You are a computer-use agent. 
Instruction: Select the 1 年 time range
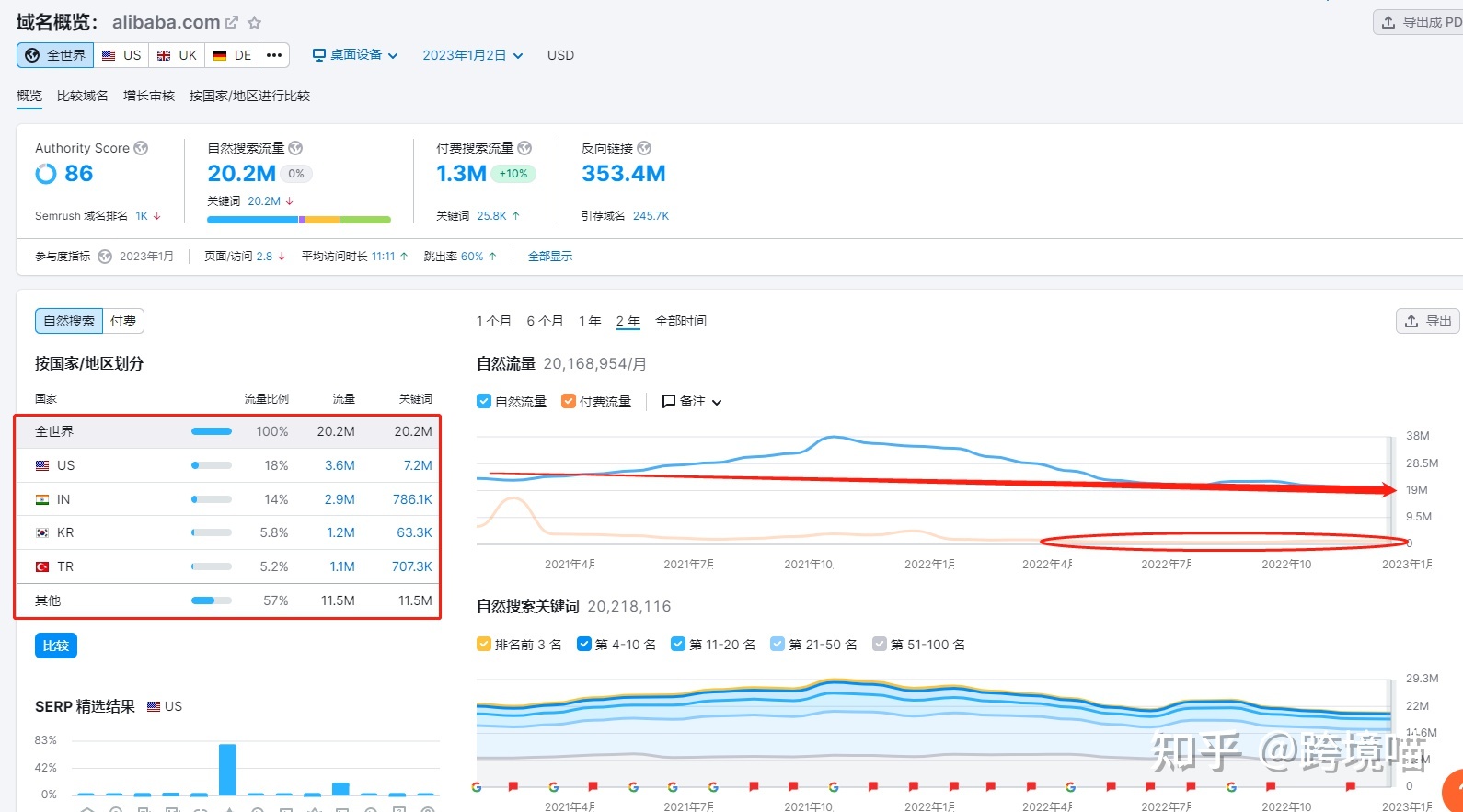coord(590,321)
